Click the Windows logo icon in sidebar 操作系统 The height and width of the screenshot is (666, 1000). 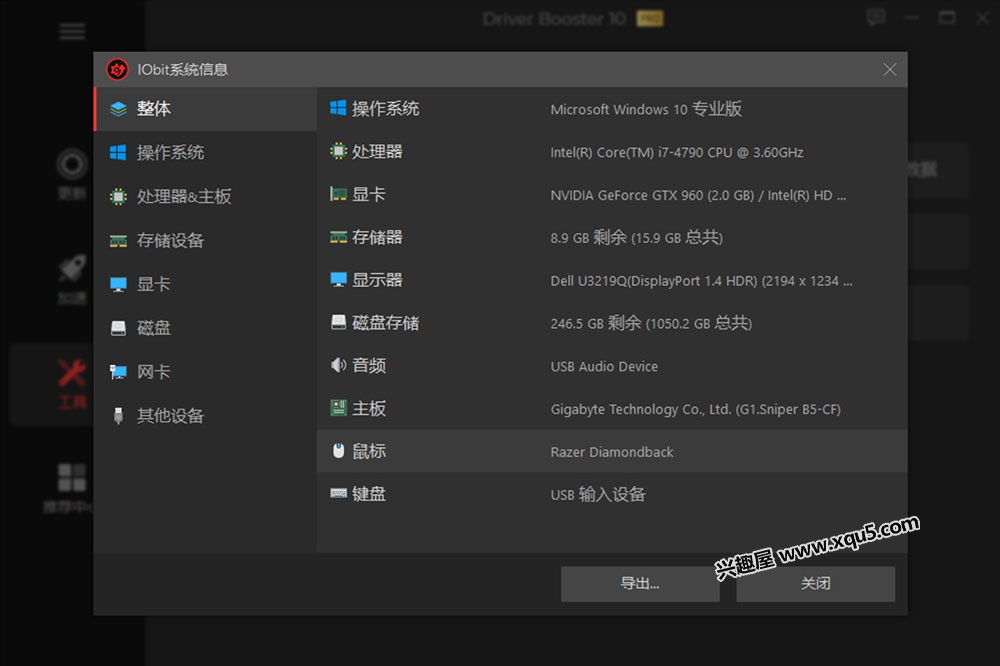pyautogui.click(x=118, y=152)
